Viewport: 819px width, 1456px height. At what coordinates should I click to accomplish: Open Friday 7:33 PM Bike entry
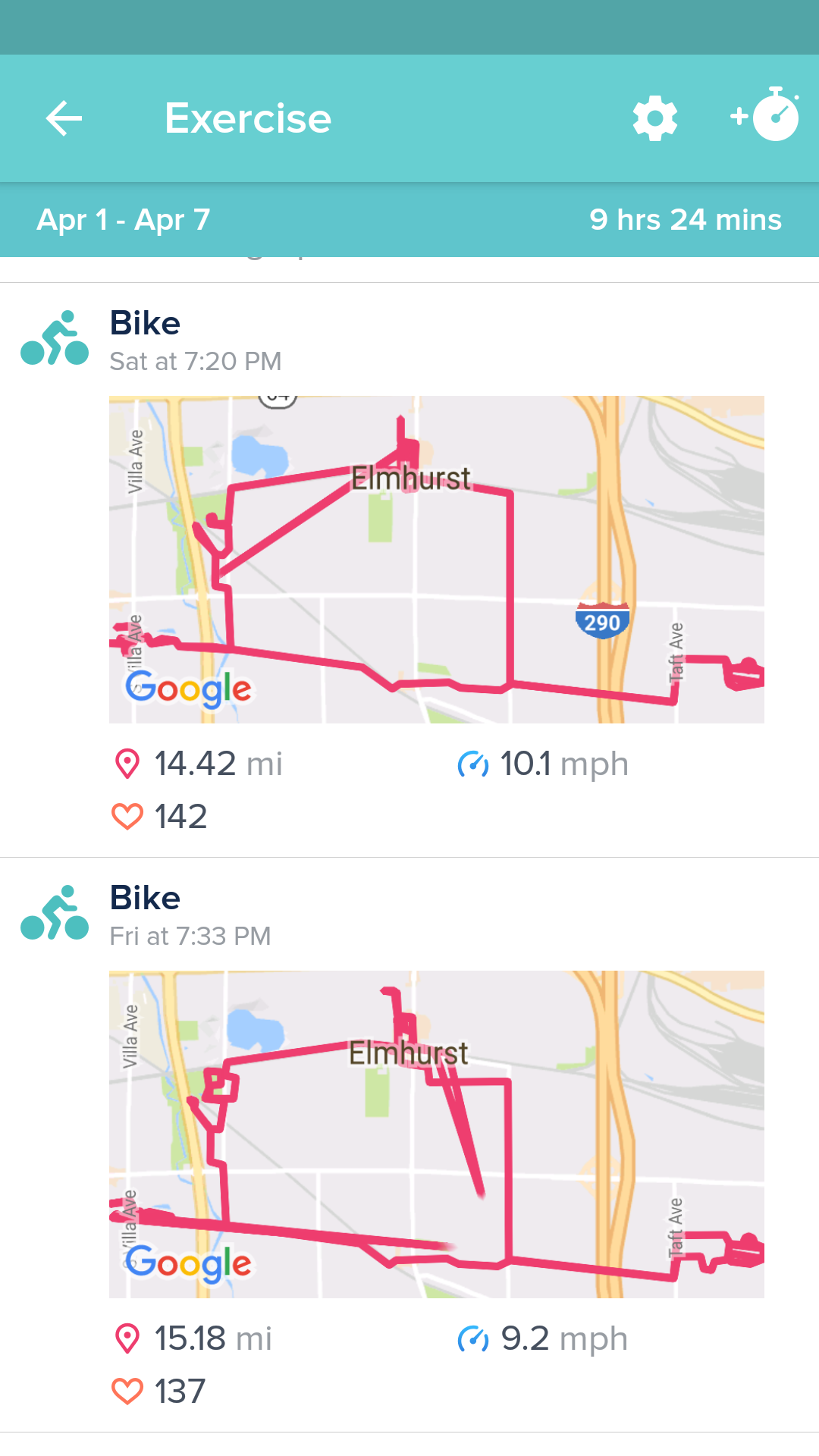tap(190, 915)
